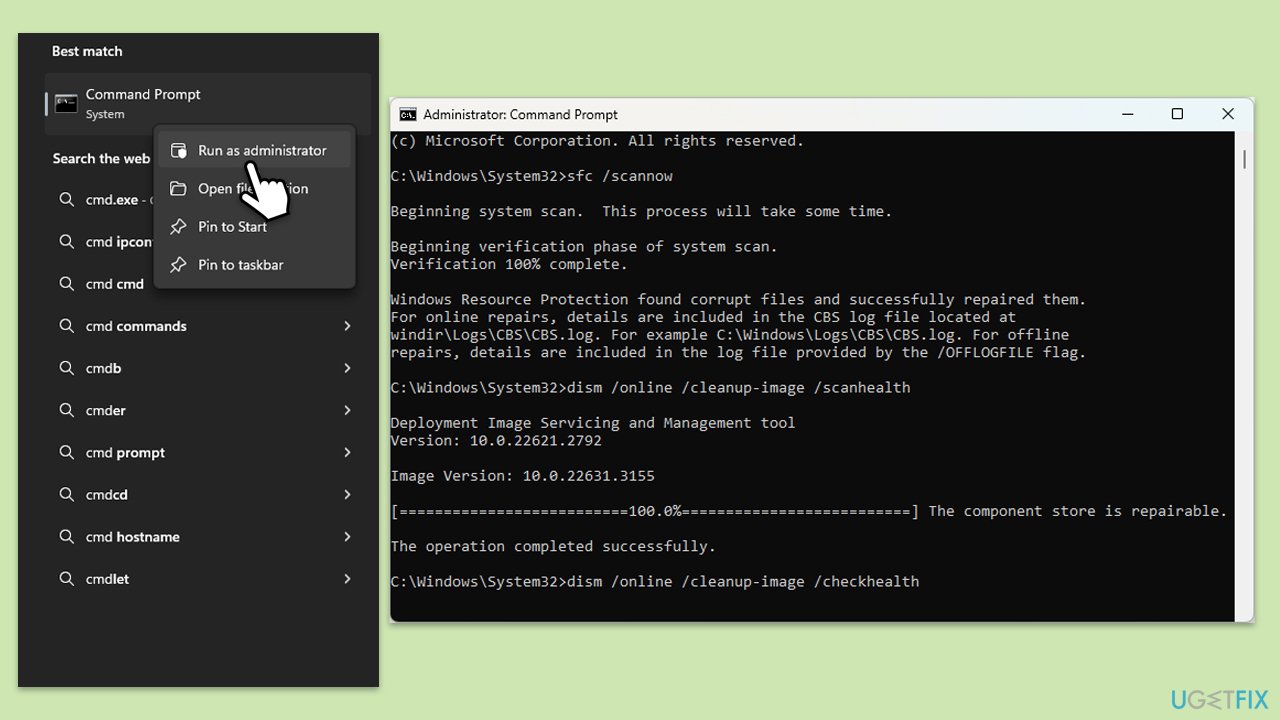Open the cmd.exe web search suggestion
Image resolution: width=1280 pixels, height=720 pixels.
tap(105, 199)
